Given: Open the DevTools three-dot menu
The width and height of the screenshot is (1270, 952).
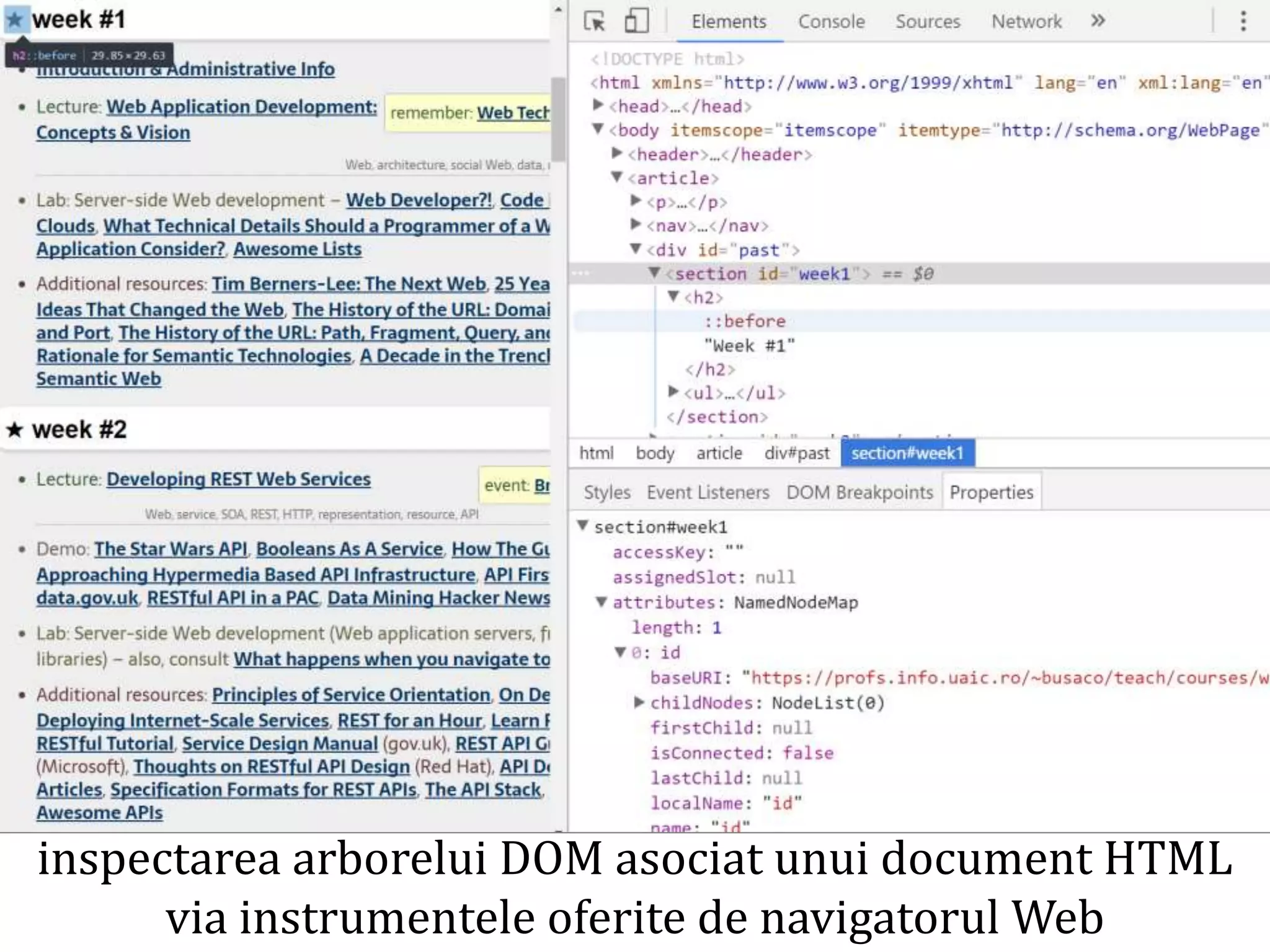Looking at the screenshot, I should click(x=1243, y=21).
